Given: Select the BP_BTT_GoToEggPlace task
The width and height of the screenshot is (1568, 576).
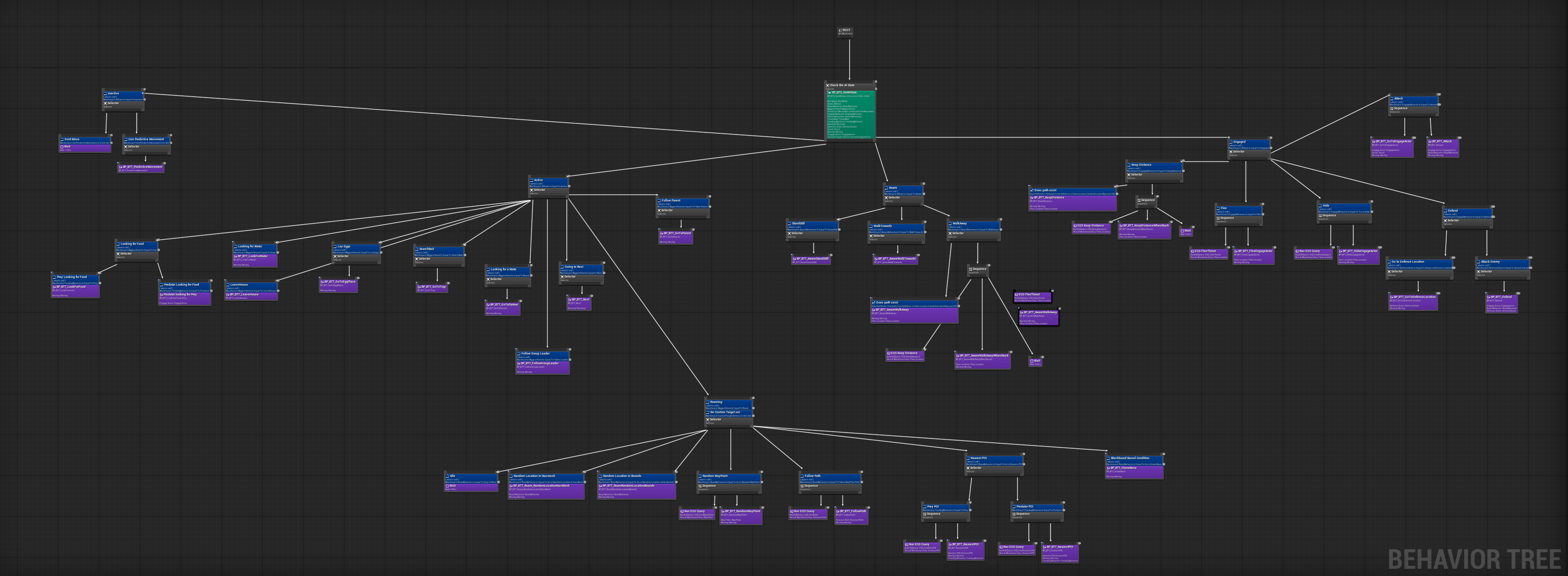Looking at the screenshot, I should pos(339,285).
